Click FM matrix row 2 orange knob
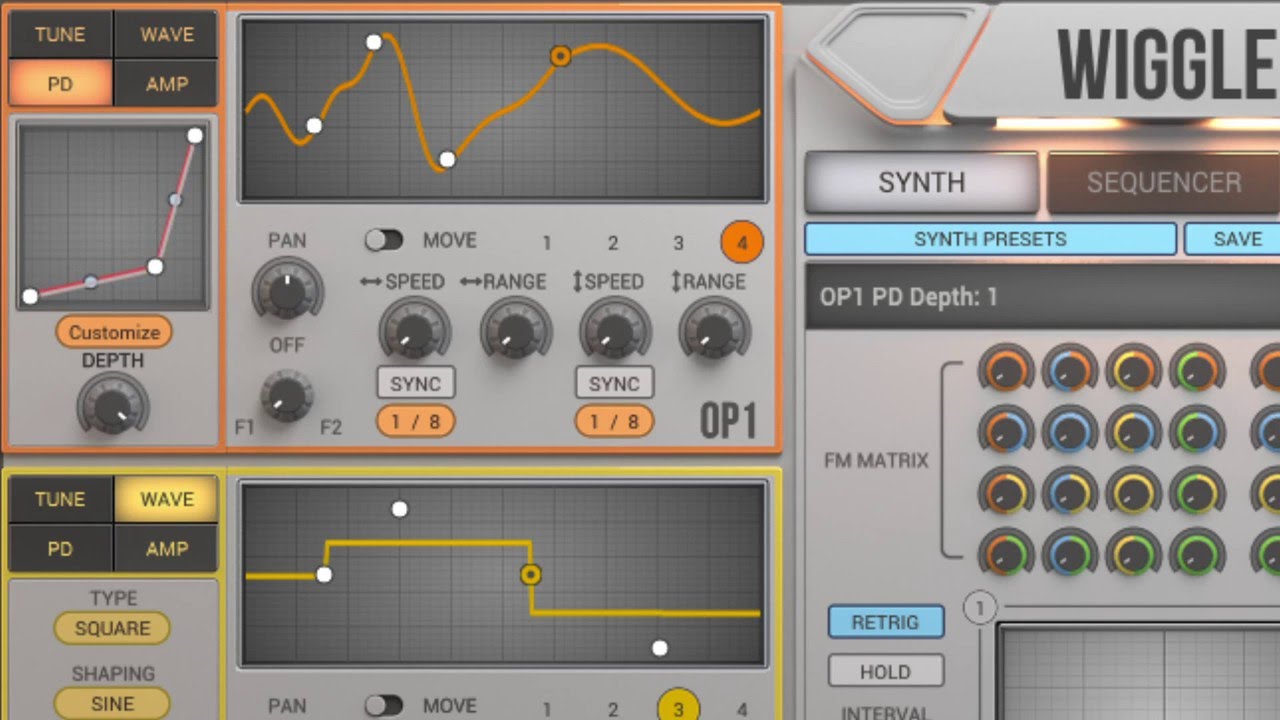Viewport: 1280px width, 720px height. point(1005,431)
